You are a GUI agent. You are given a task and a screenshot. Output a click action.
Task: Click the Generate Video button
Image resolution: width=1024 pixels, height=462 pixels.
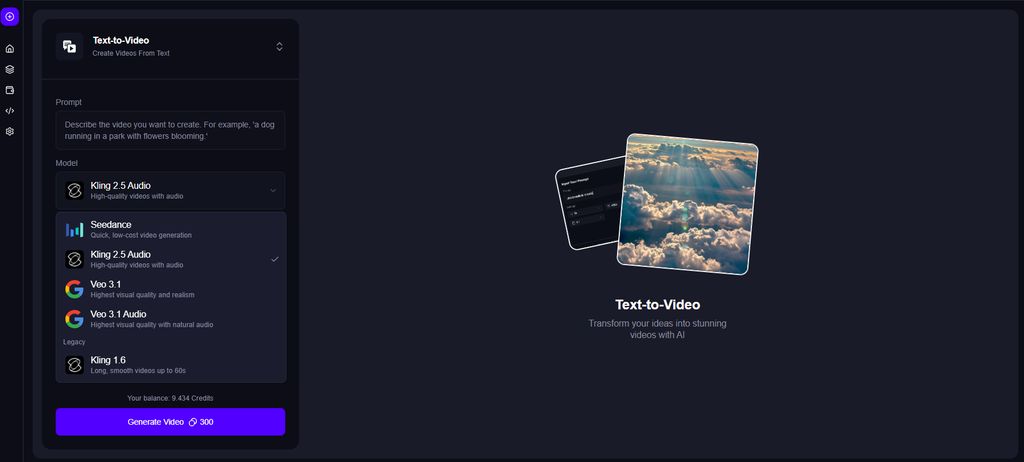170,421
